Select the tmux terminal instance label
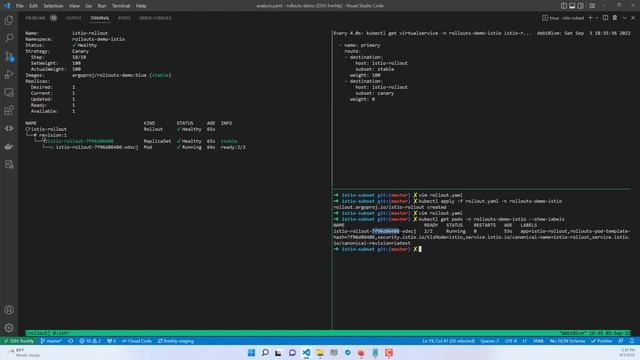Viewport: 640px width, 360px height. [563, 18]
